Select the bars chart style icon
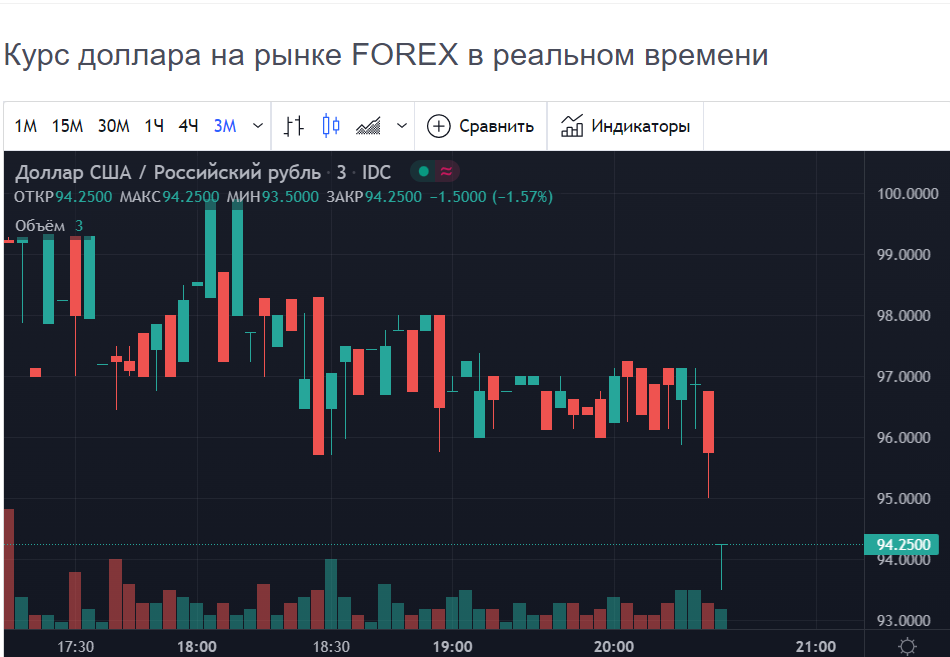The image size is (950, 657). tap(293, 126)
